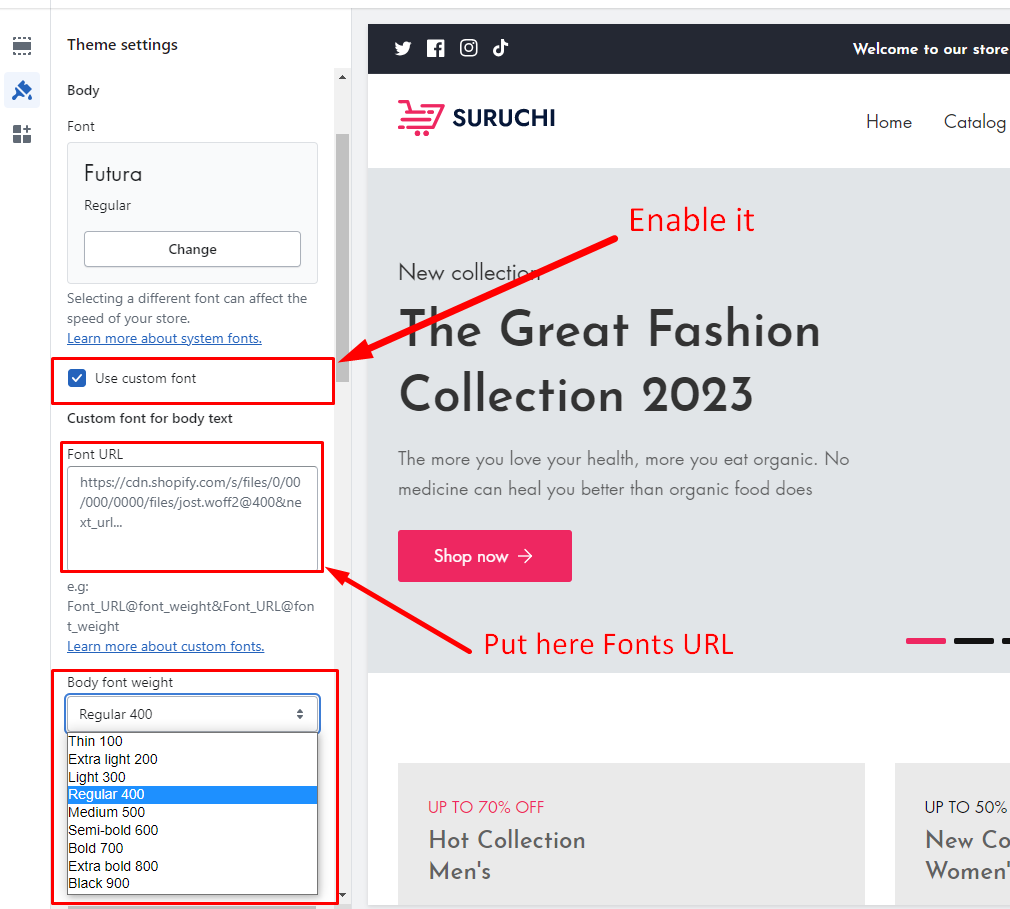Select the Theme settings paintbrush icon
This screenshot has width=1010, height=909.
22,90
